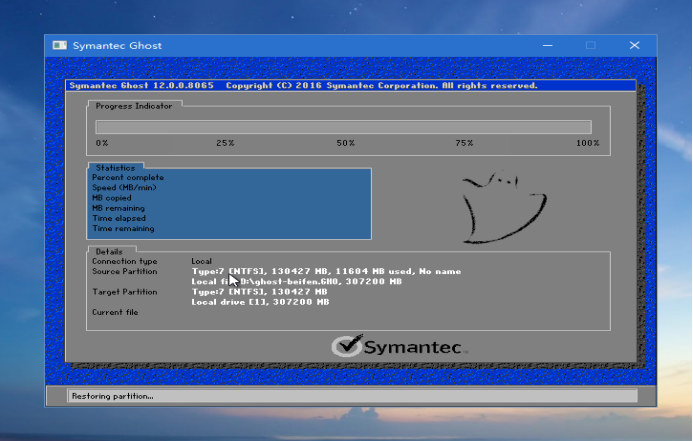Click the 'Current file' label

click(x=115, y=312)
